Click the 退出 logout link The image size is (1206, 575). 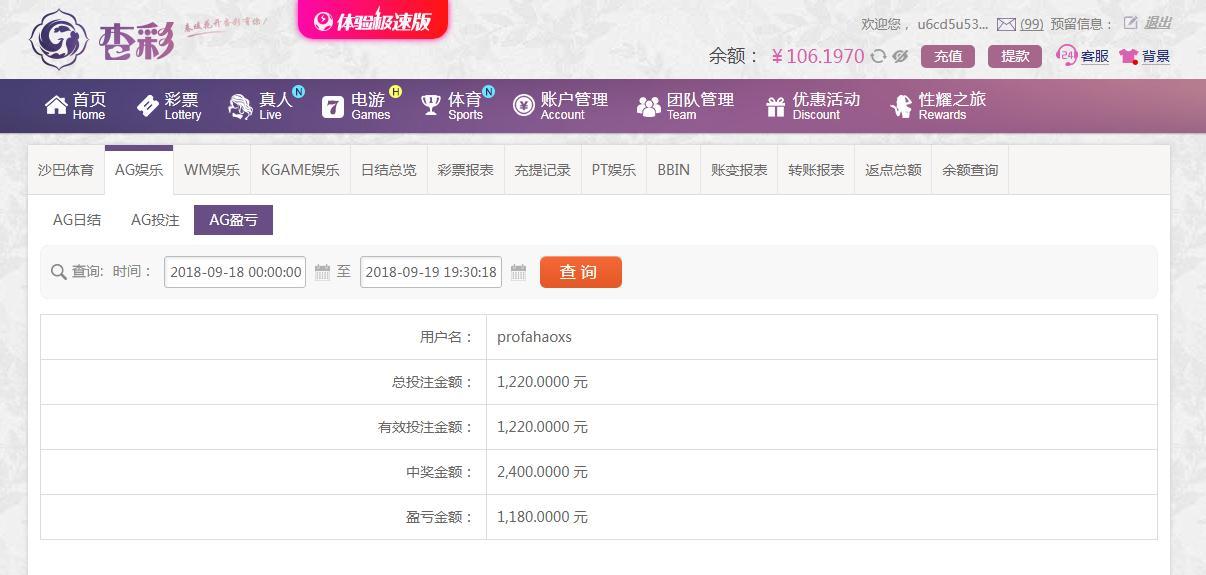tap(1158, 23)
